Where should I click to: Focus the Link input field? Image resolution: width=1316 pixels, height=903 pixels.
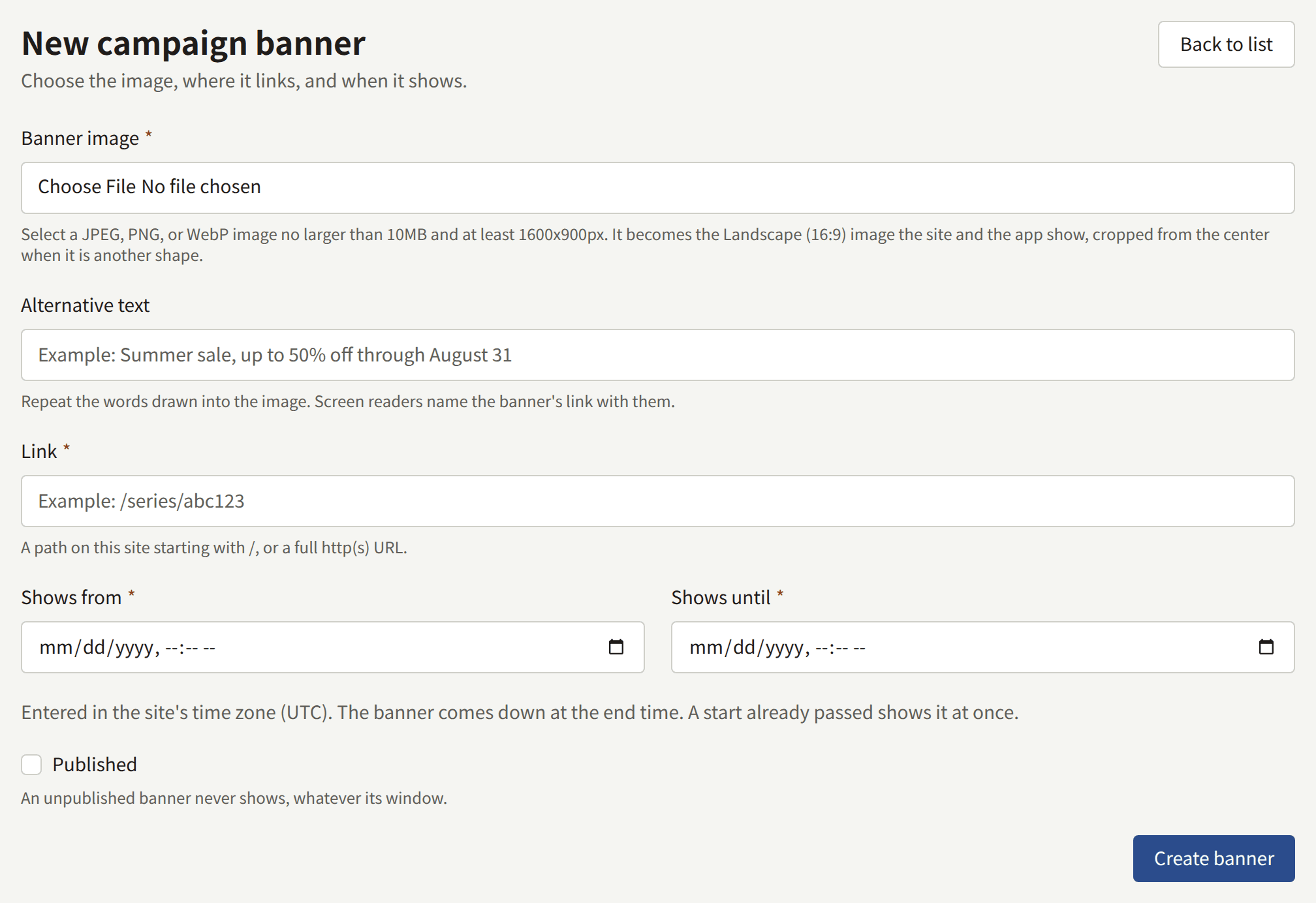tap(657, 501)
